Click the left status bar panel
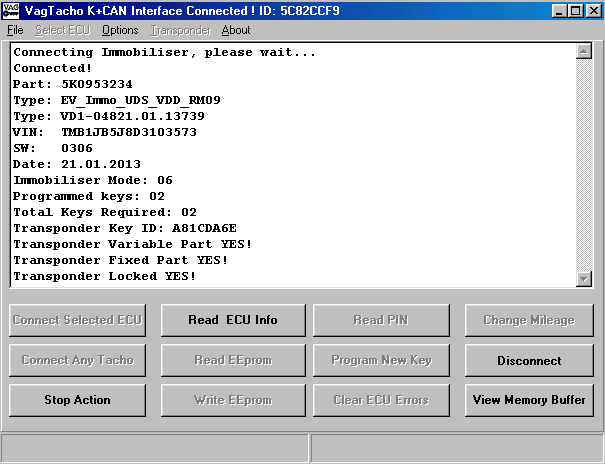Image resolution: width=605 pixels, height=464 pixels. pos(155,448)
